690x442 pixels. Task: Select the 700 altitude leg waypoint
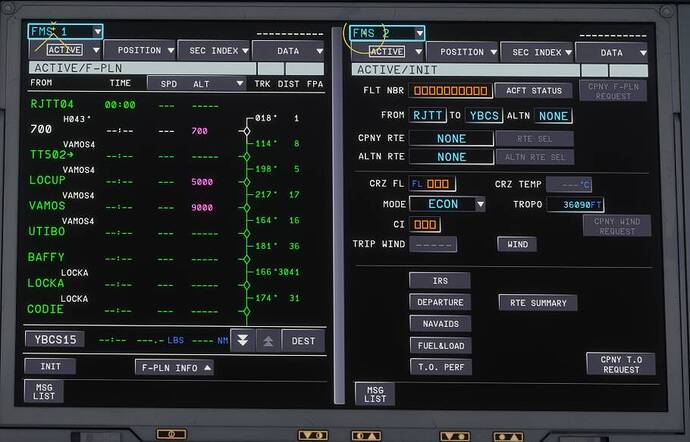(41, 129)
